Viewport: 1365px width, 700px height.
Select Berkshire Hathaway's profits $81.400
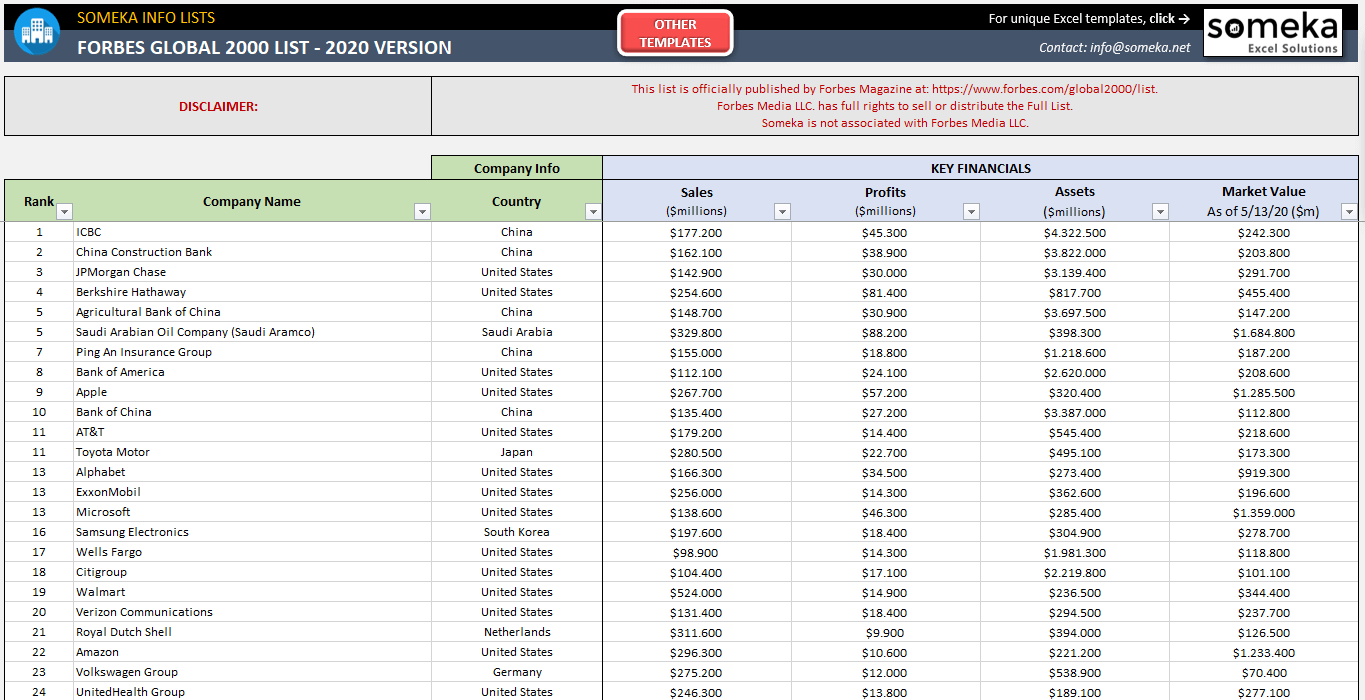point(885,293)
